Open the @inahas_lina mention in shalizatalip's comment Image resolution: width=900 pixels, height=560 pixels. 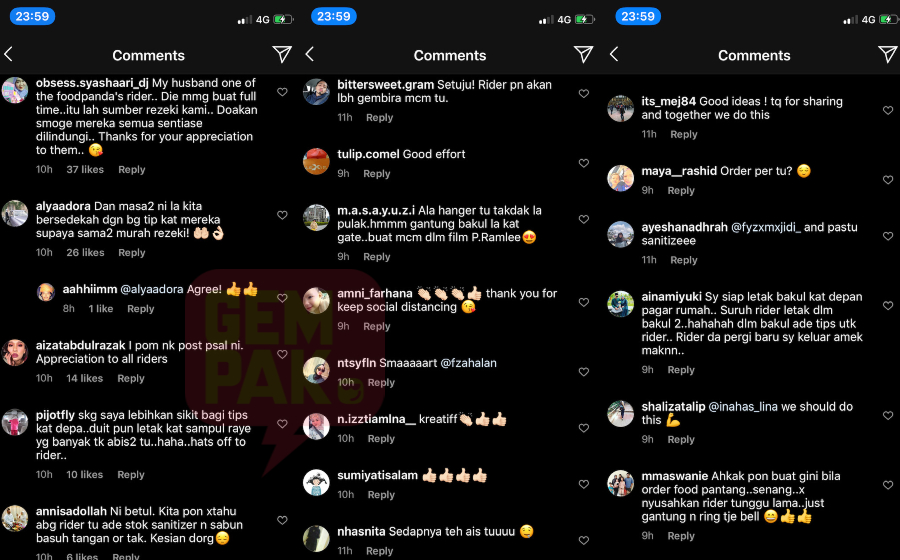coord(743,406)
